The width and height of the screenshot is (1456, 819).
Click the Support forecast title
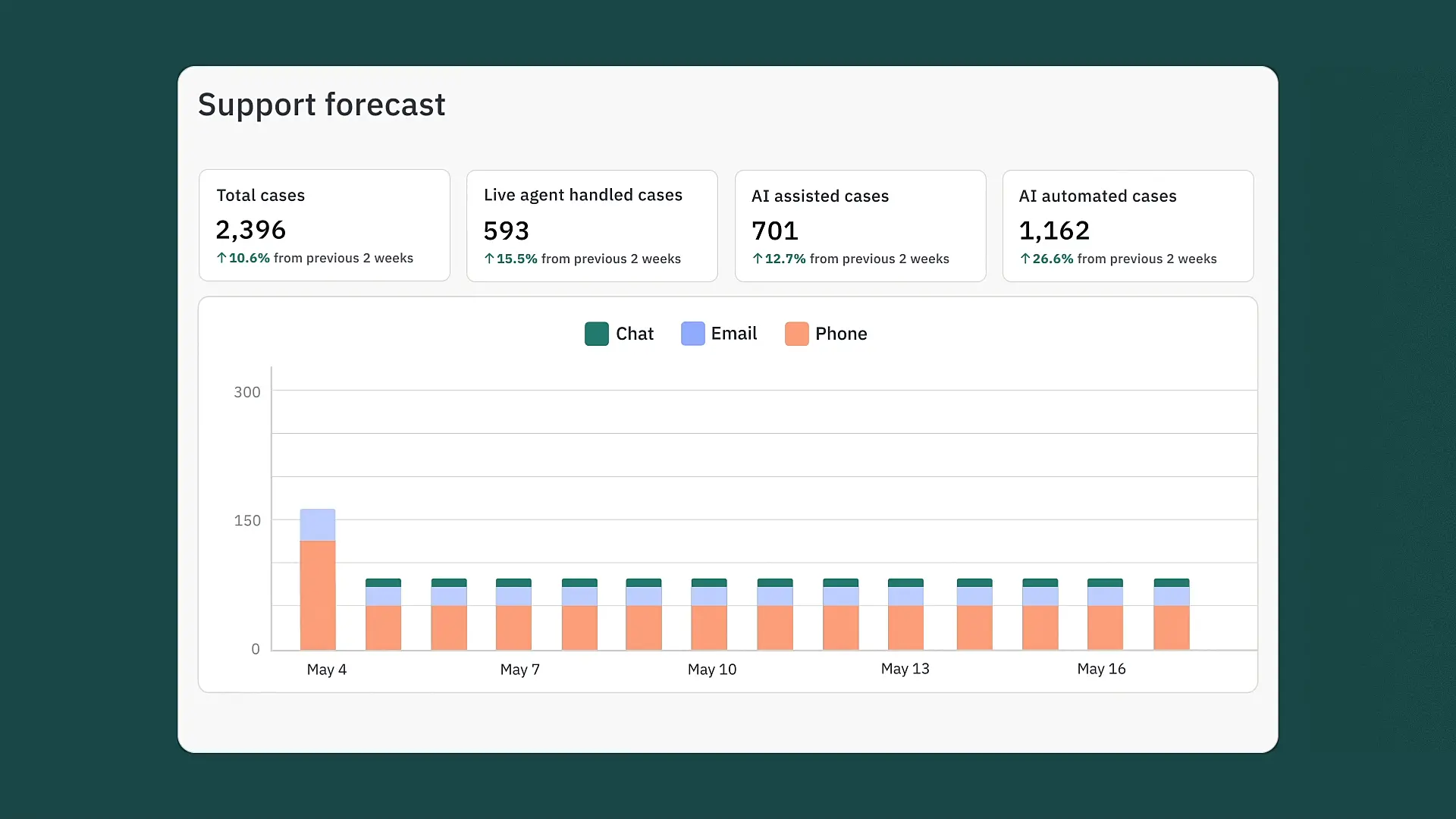pyautogui.click(x=321, y=104)
